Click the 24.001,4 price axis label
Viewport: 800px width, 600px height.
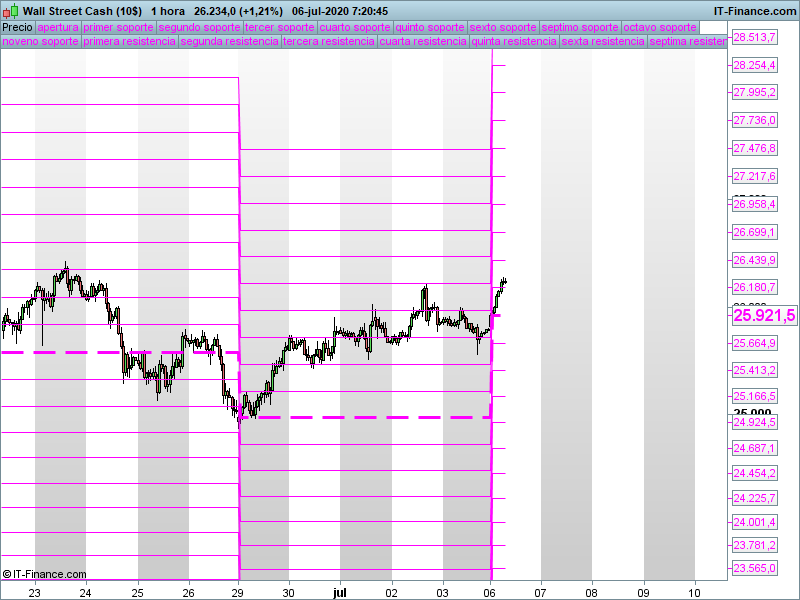[755, 522]
